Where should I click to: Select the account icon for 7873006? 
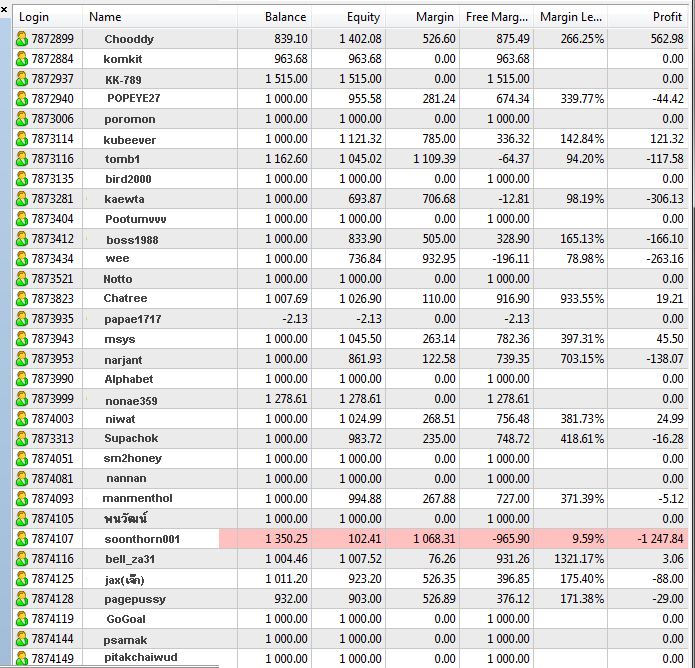pos(22,119)
